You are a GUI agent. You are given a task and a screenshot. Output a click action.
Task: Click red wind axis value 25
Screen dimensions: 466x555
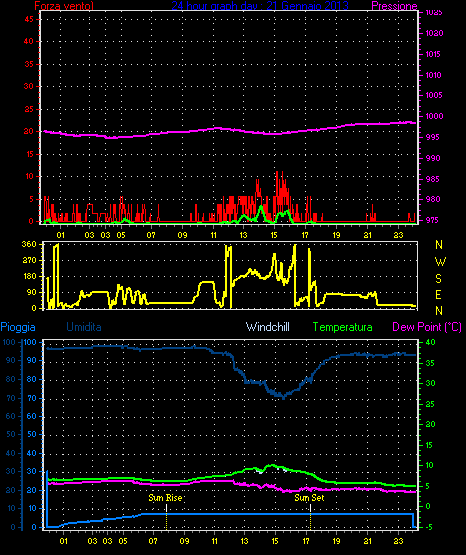[x=29, y=109]
